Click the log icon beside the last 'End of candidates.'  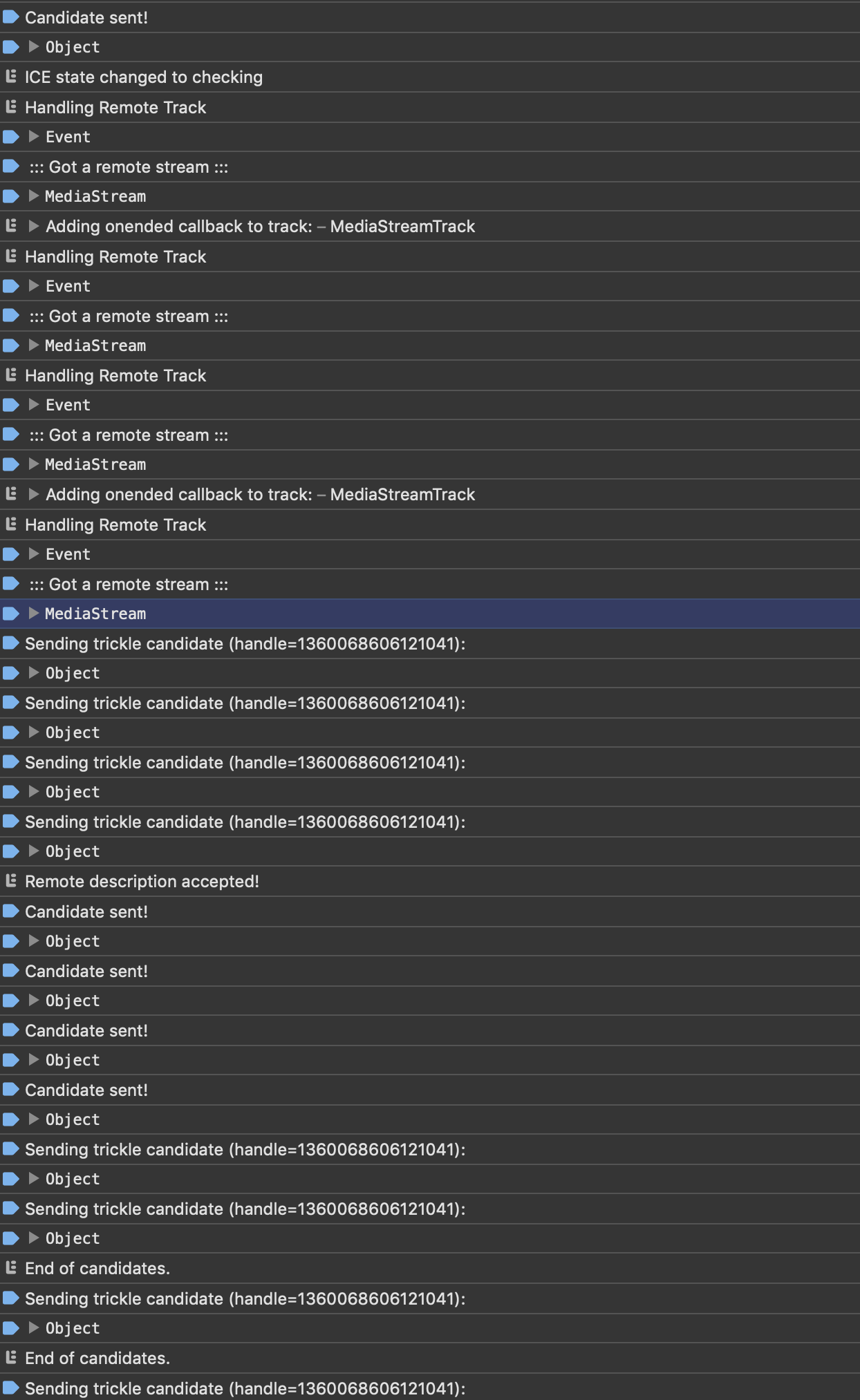tap(11, 1358)
